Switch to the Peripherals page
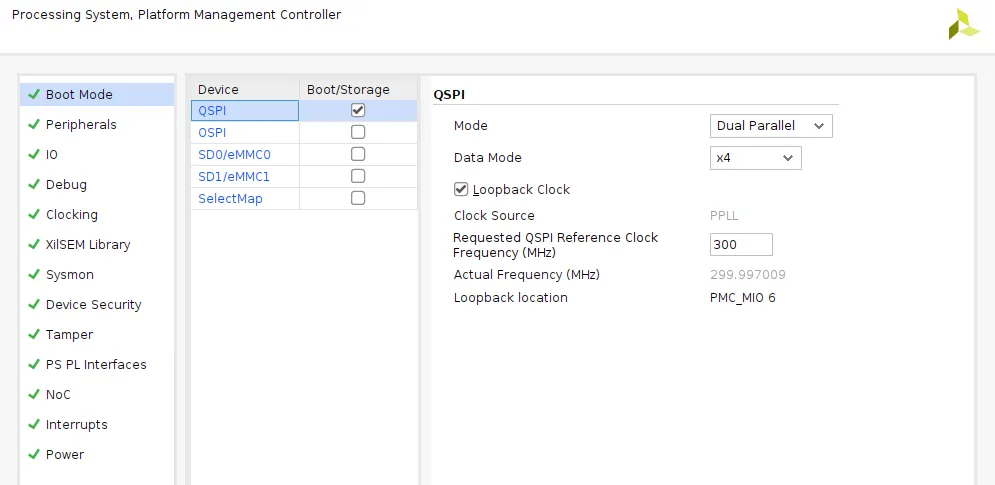Image resolution: width=995 pixels, height=485 pixels. (x=81, y=125)
